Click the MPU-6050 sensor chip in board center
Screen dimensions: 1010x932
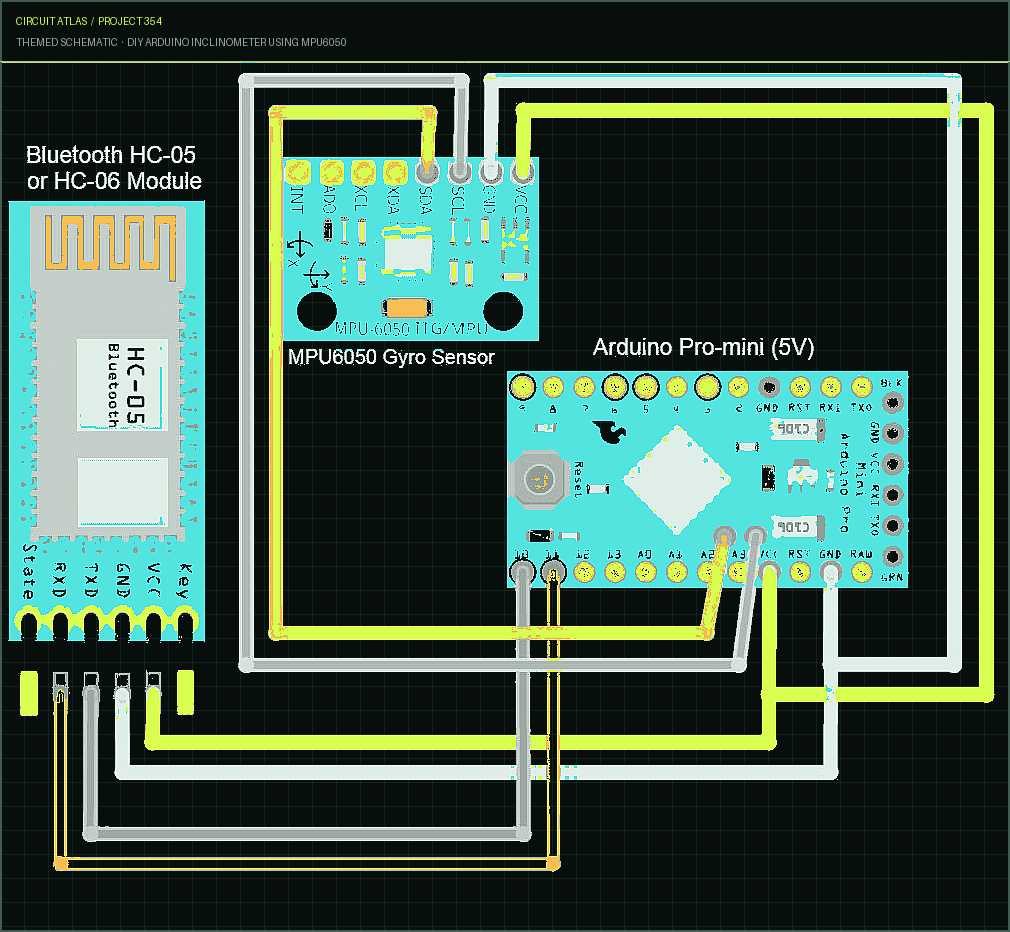(407, 251)
